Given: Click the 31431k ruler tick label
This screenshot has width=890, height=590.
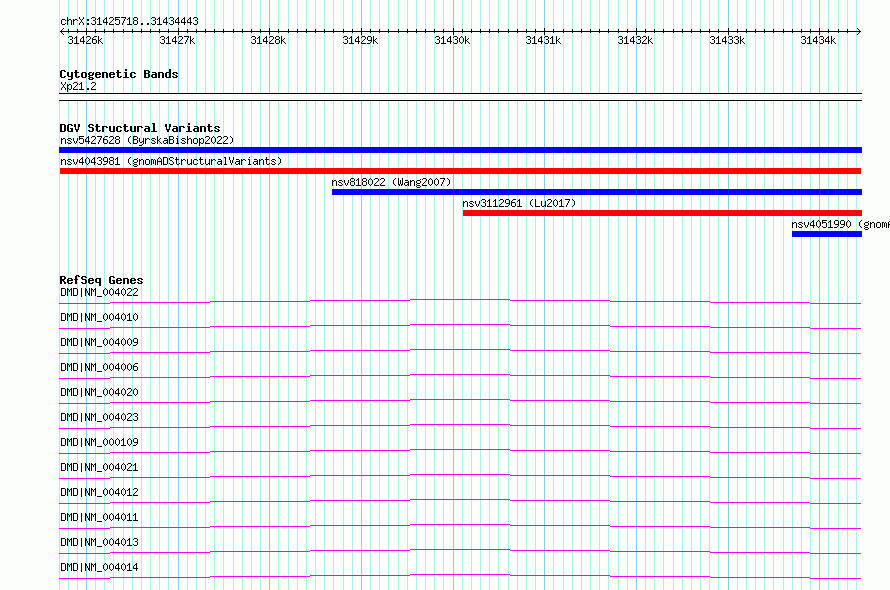Looking at the screenshot, I should tap(543, 40).
